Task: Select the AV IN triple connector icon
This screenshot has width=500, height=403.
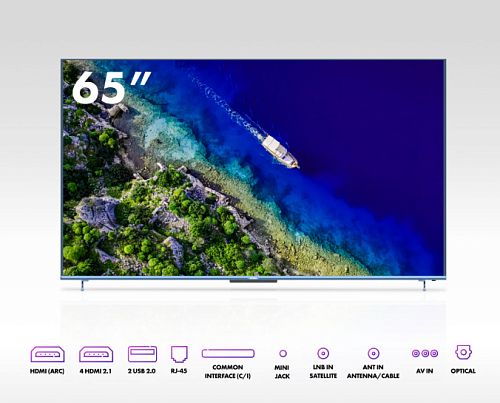Action: 425,353
